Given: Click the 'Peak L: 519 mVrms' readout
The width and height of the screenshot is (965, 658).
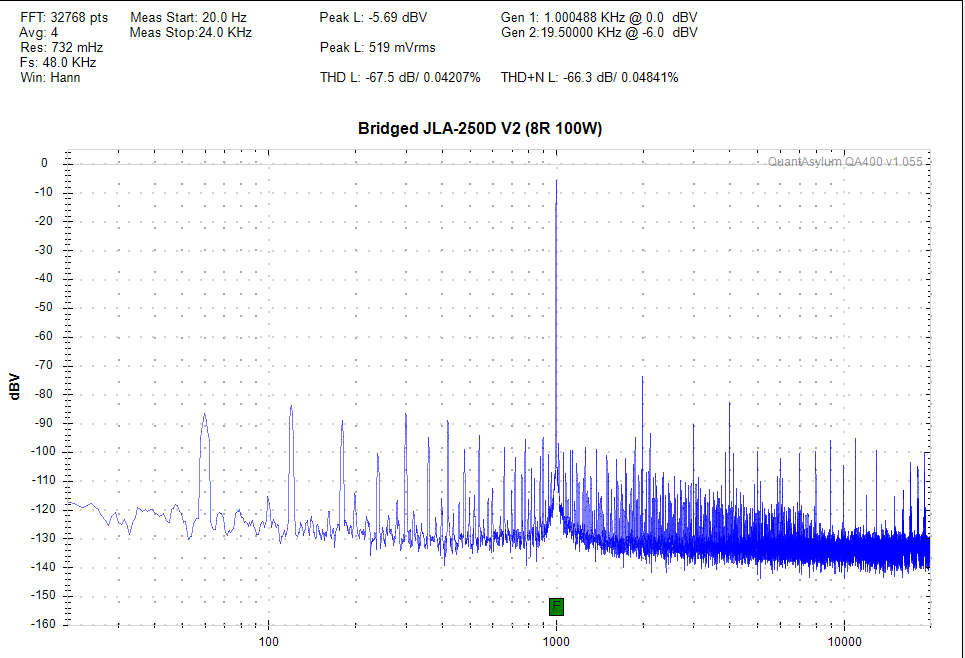Looking at the screenshot, I should [377, 47].
